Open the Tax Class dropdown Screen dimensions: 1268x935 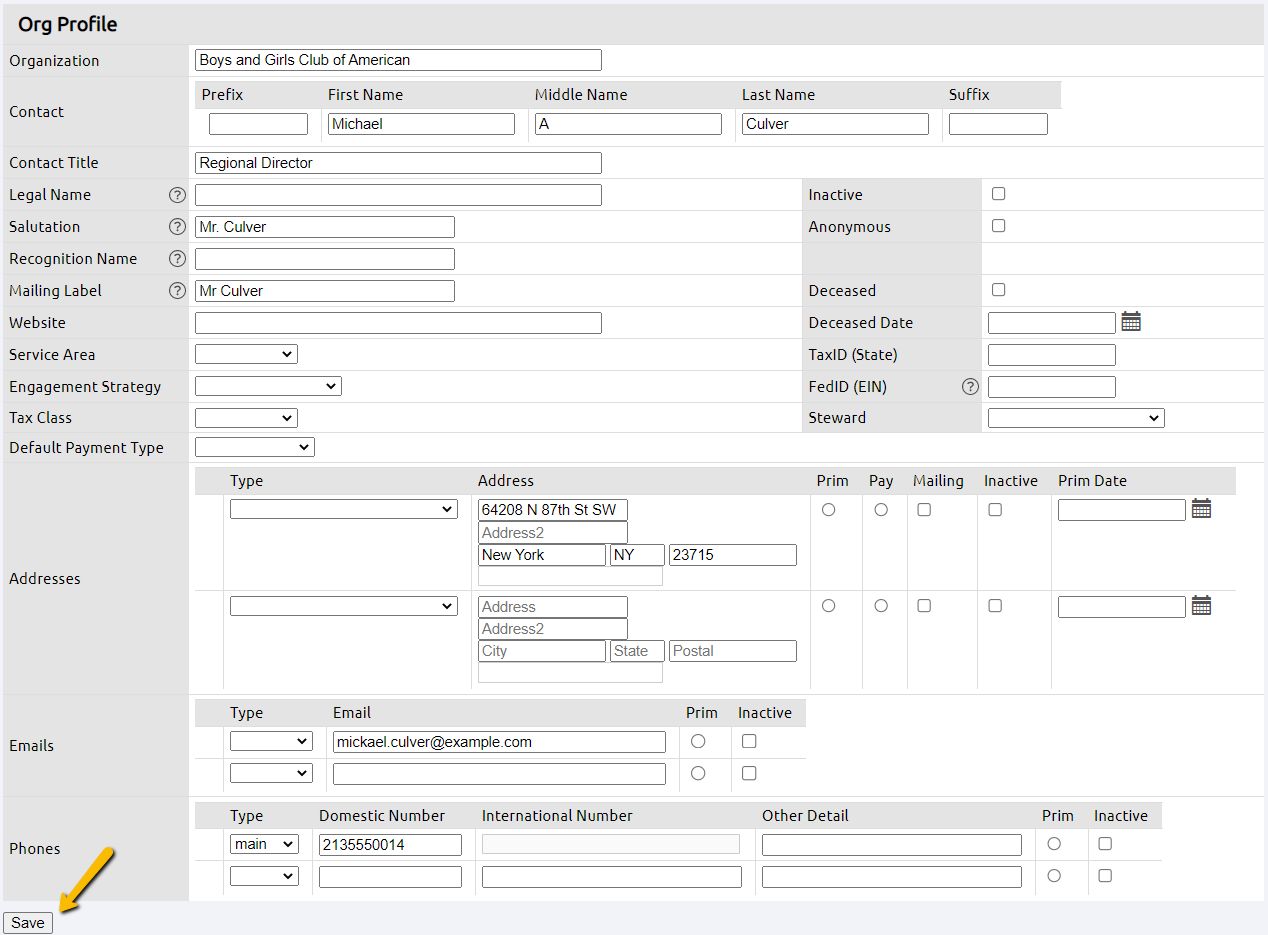pyautogui.click(x=246, y=418)
